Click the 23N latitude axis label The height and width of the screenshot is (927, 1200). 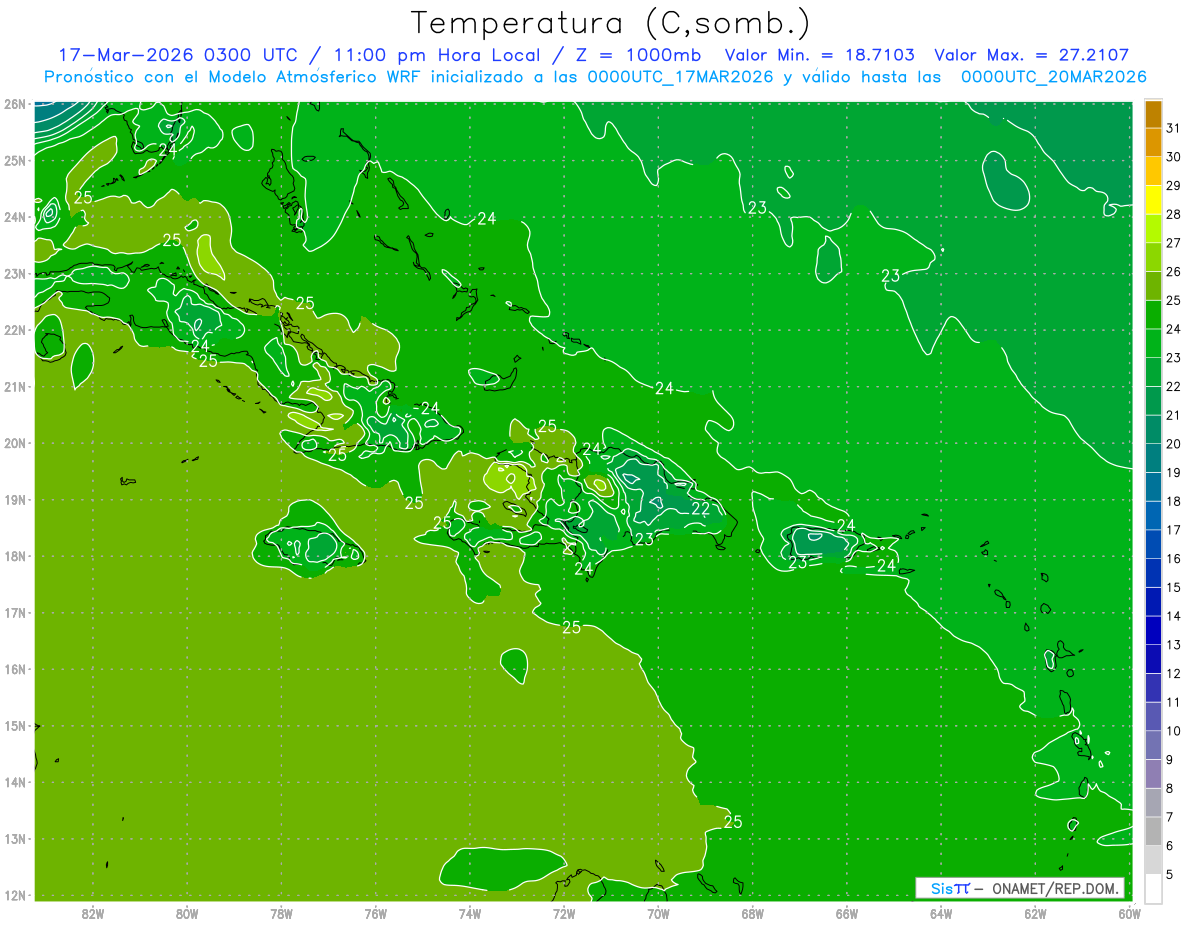[14, 273]
